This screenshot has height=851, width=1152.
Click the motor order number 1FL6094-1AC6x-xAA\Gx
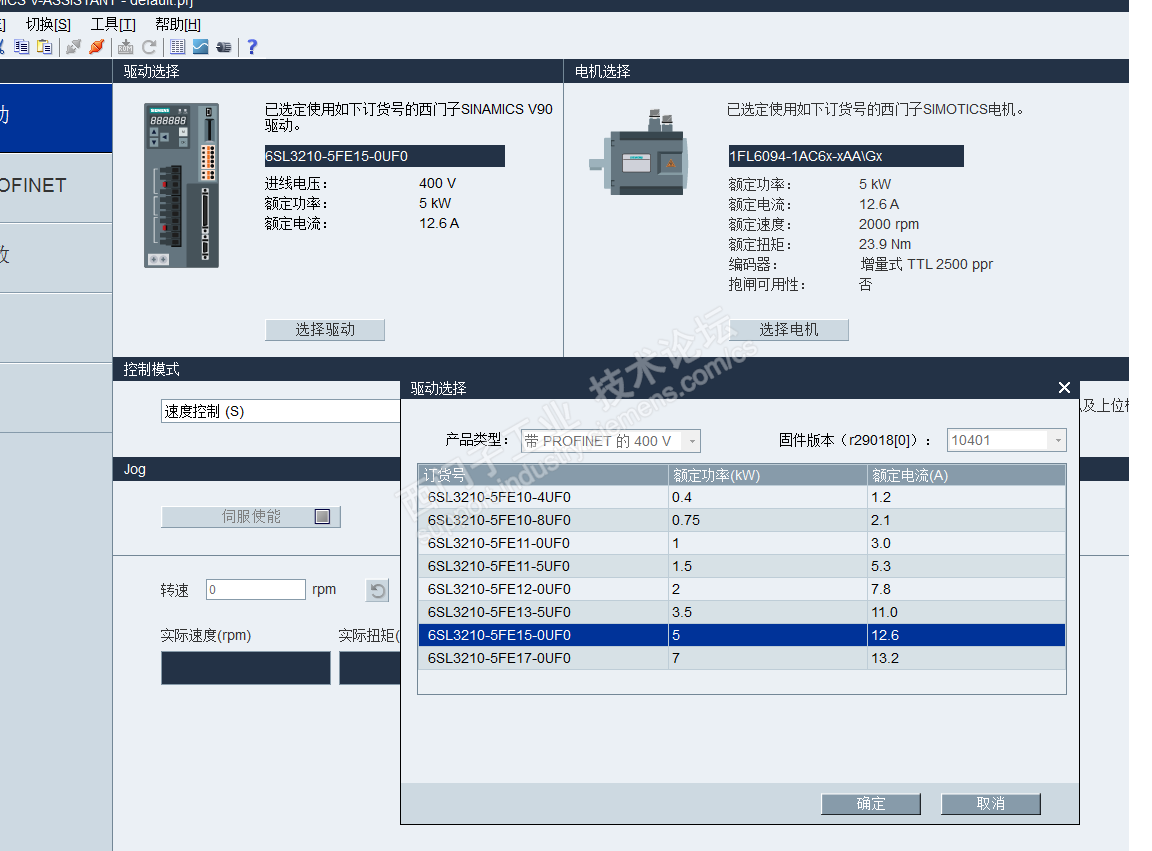(846, 156)
